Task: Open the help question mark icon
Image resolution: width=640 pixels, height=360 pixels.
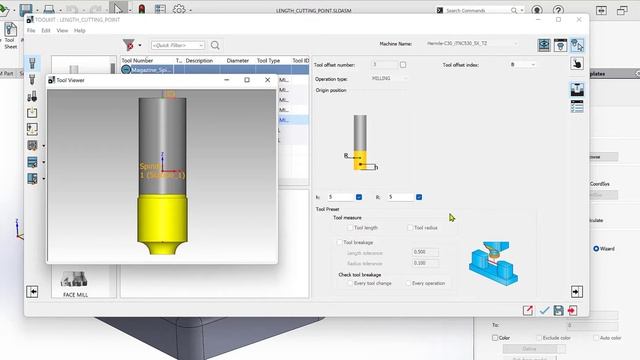Action: (x=558, y=10)
